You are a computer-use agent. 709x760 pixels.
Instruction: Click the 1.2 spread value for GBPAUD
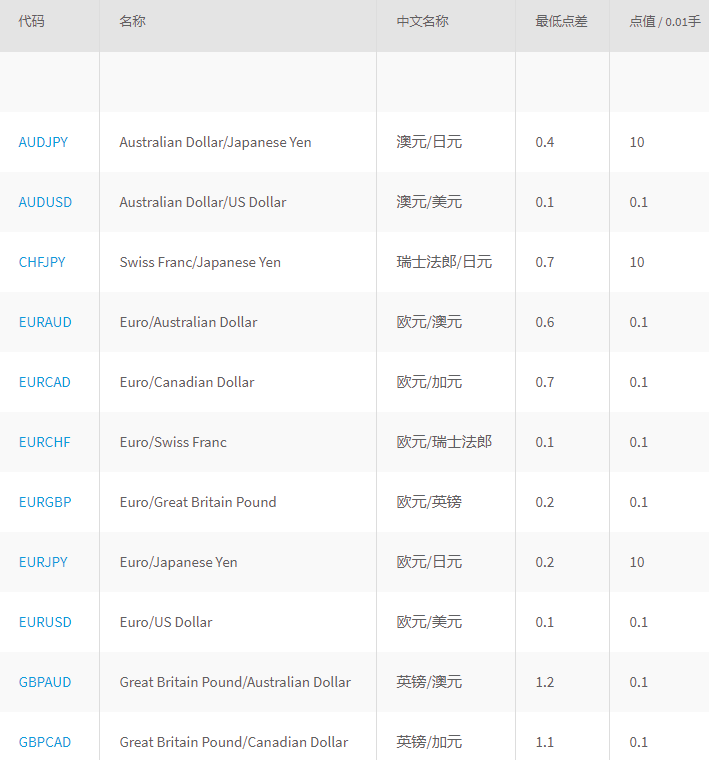pos(545,682)
